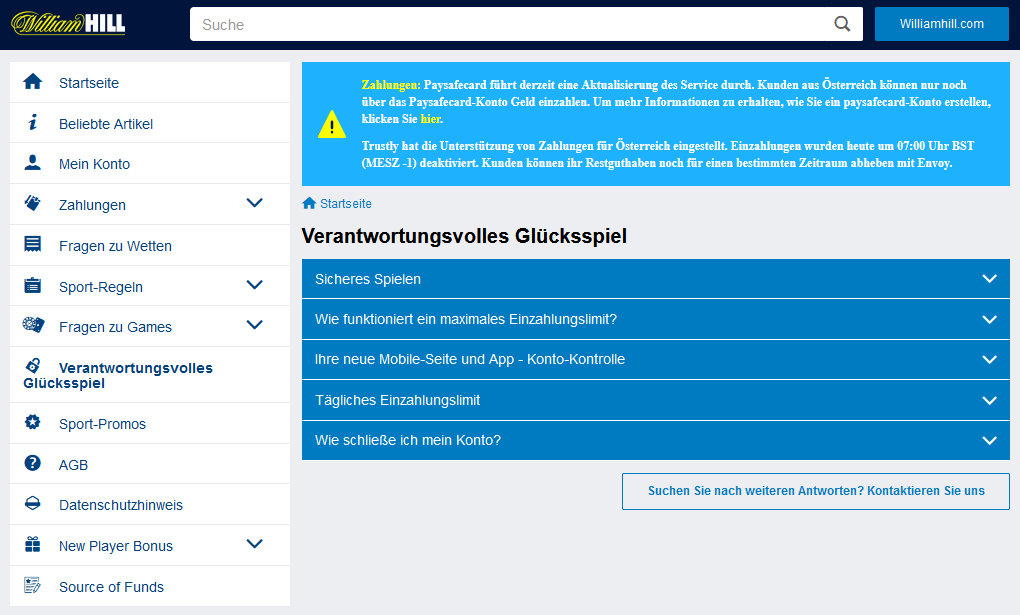The image size is (1020, 615).
Task: Click the Startseite breadcrumb link
Action: [345, 204]
